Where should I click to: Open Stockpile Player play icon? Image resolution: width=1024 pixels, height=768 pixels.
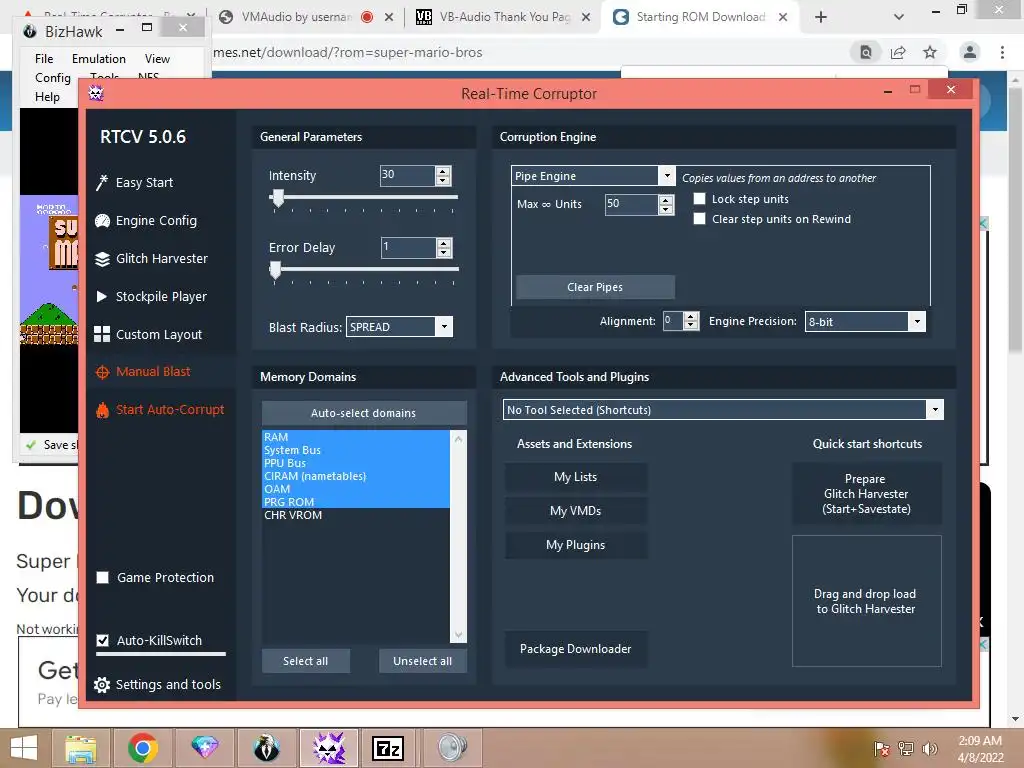coord(102,296)
